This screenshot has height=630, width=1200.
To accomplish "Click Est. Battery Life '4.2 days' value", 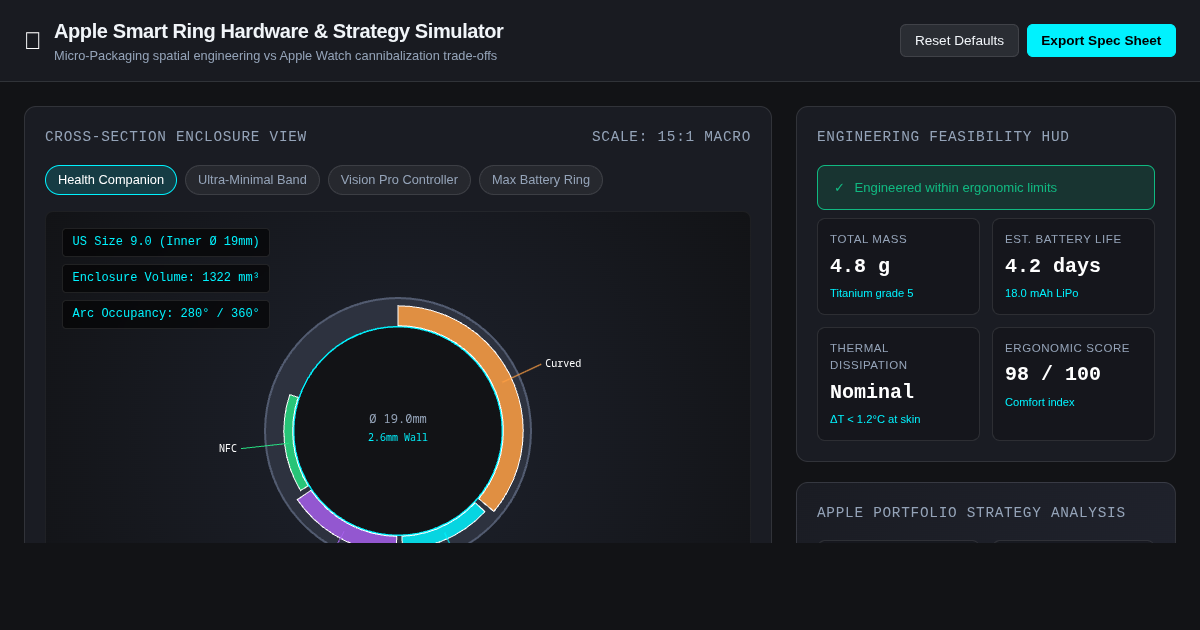I will point(1053,266).
